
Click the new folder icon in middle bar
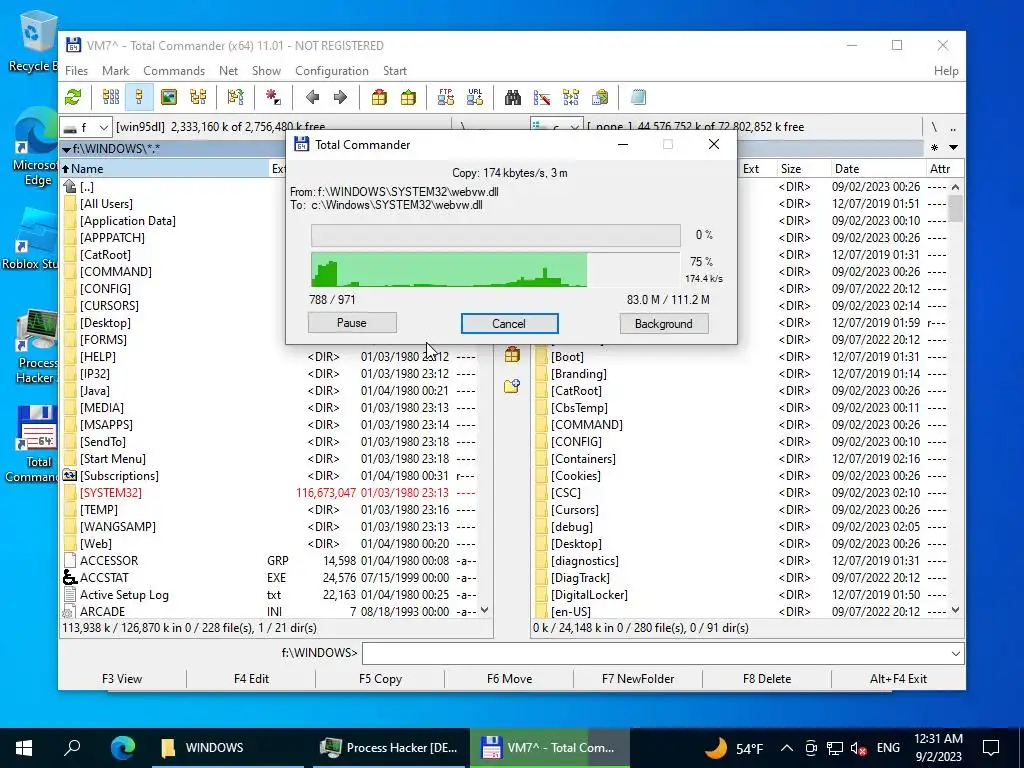pyautogui.click(x=512, y=386)
